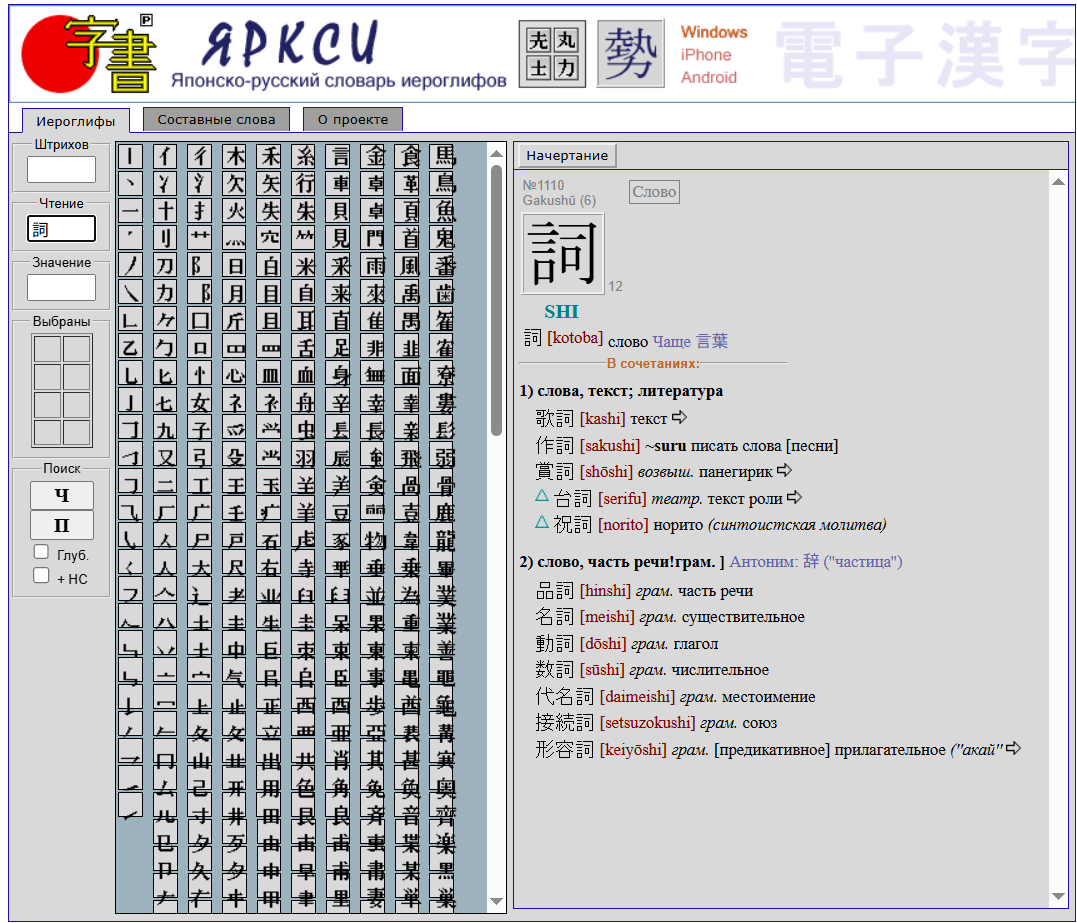
Task: Click the 木 tree radical in the grid
Action: point(235,157)
